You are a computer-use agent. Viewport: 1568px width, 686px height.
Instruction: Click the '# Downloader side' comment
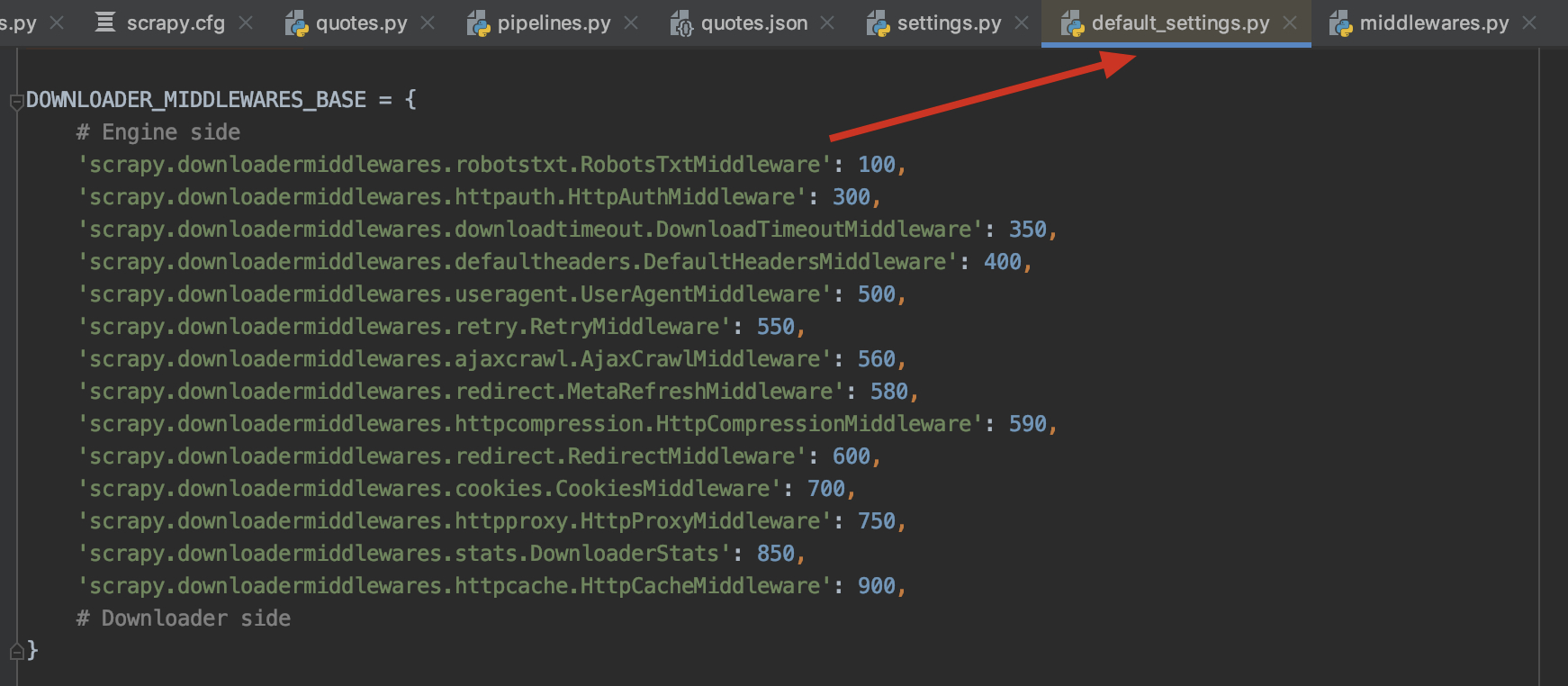[x=184, y=618]
